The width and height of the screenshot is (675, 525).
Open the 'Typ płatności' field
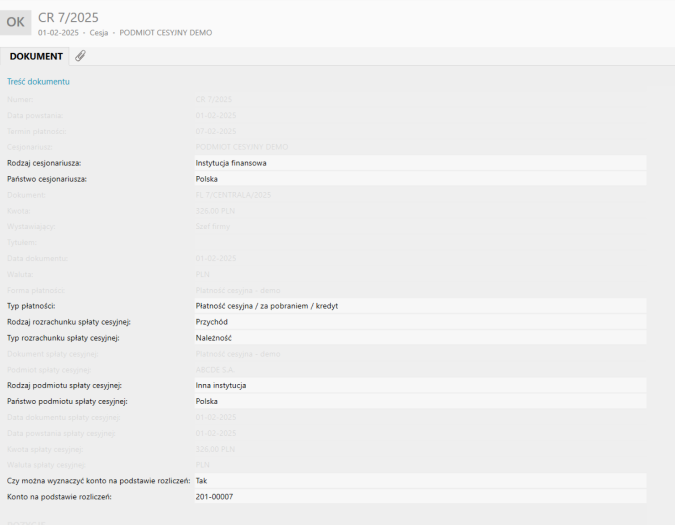coord(418,304)
